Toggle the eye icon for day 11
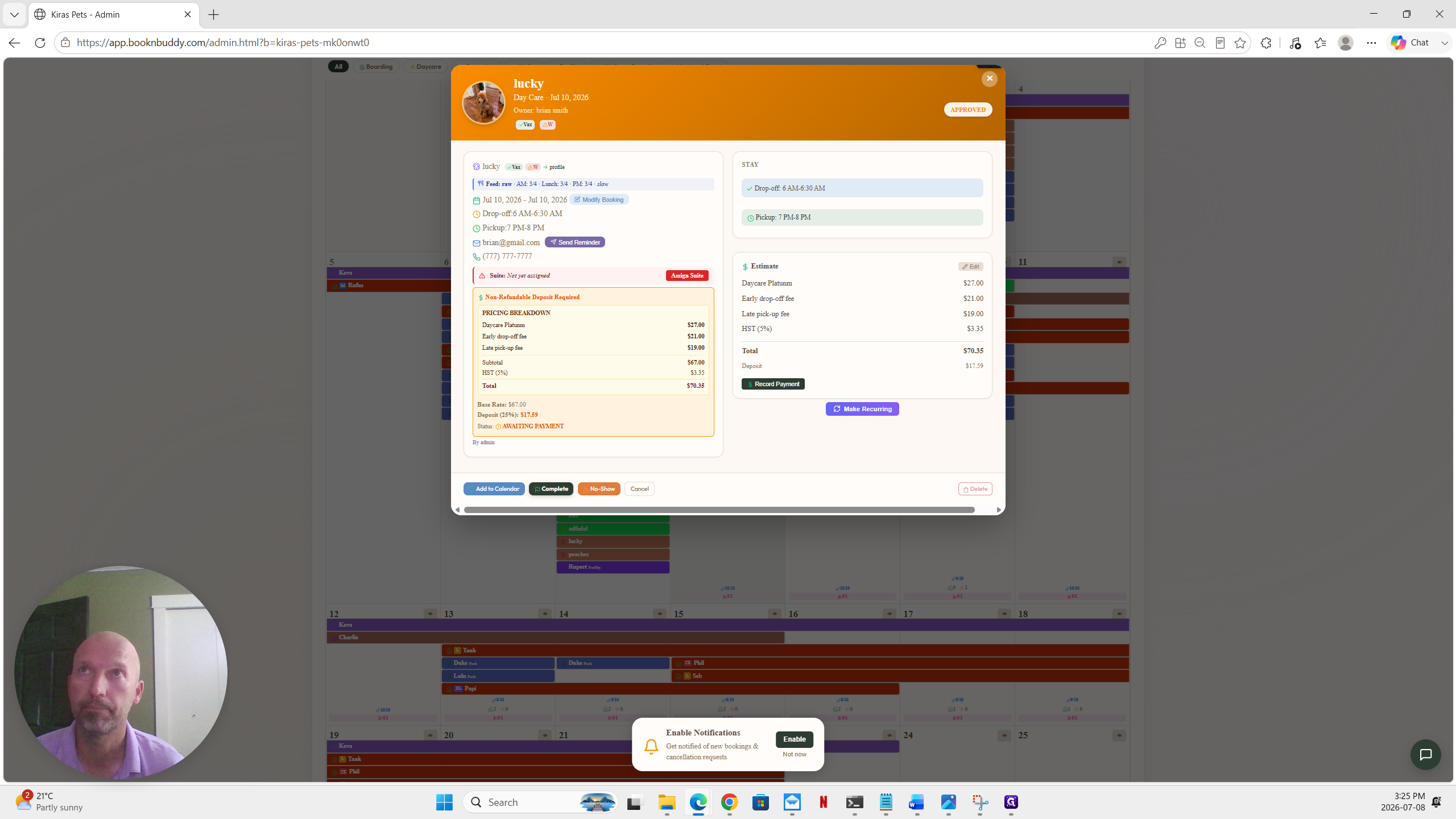Screen dimensions: 1456x819 tap(1119, 262)
